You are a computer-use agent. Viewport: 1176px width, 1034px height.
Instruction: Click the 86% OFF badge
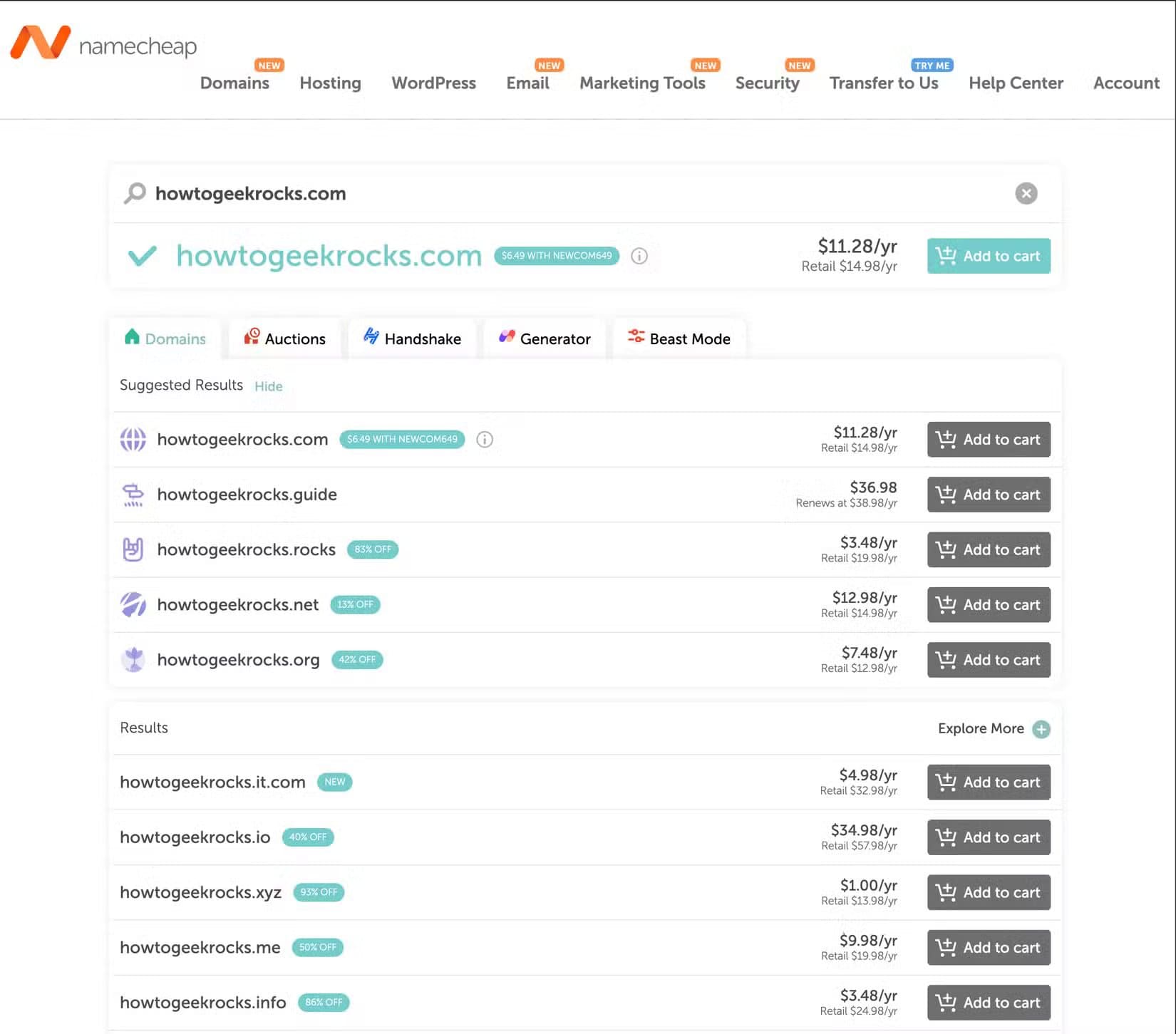324,1002
